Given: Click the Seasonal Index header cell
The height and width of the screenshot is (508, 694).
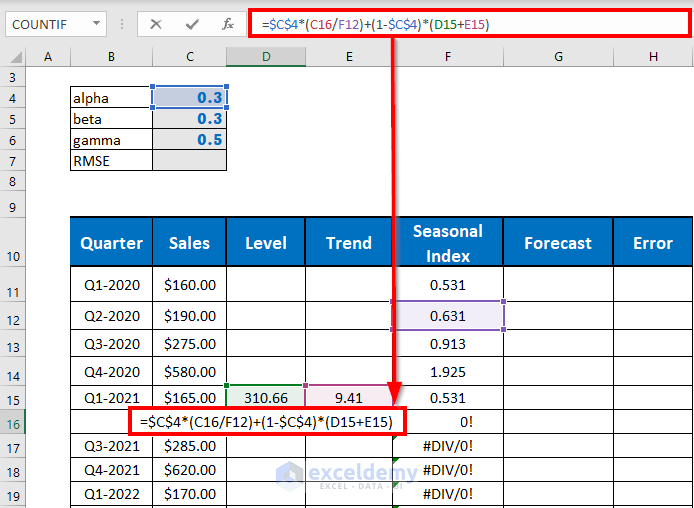Looking at the screenshot, I should [x=448, y=243].
